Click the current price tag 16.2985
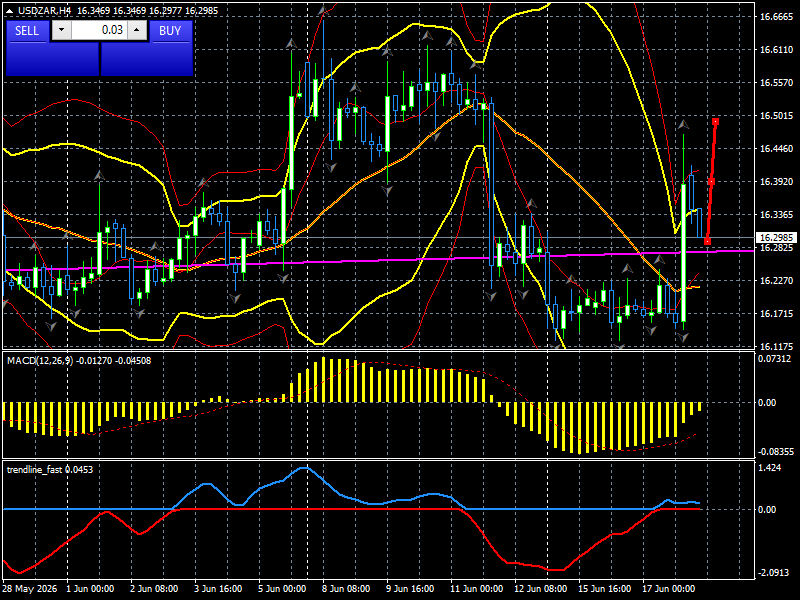The image size is (800, 600). click(776, 238)
